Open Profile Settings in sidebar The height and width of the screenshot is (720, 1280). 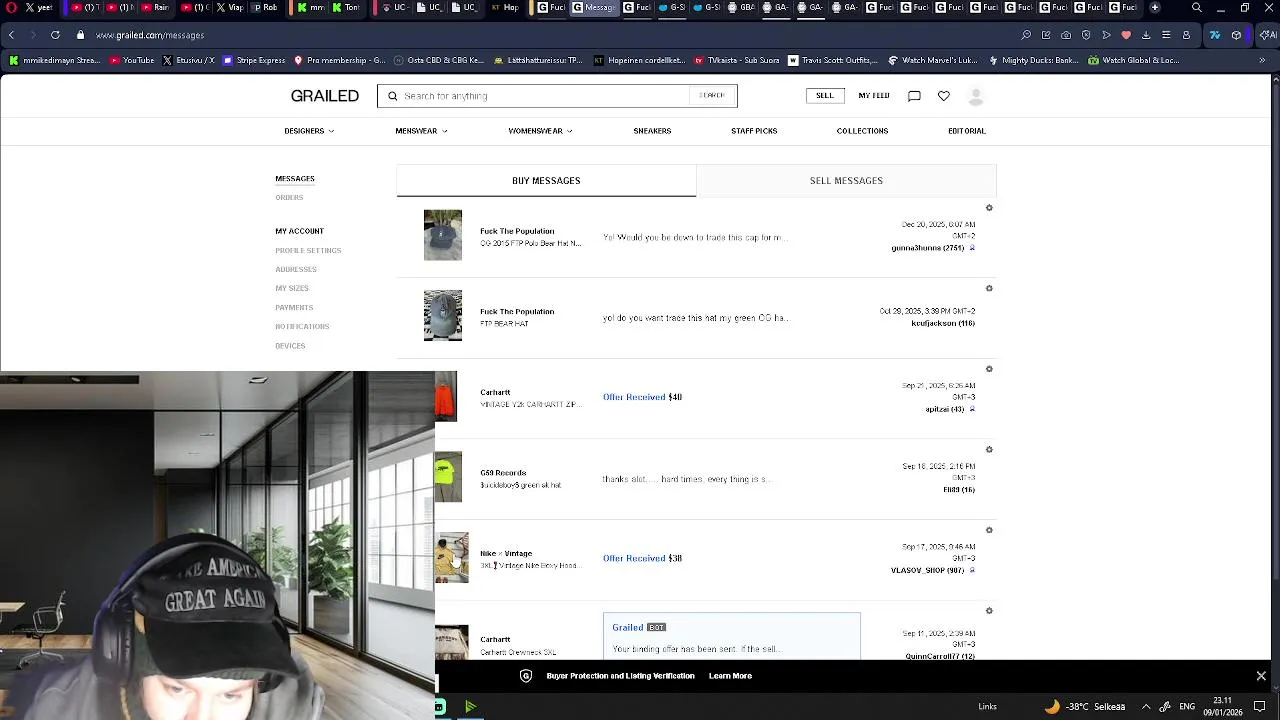pyautogui.click(x=308, y=251)
